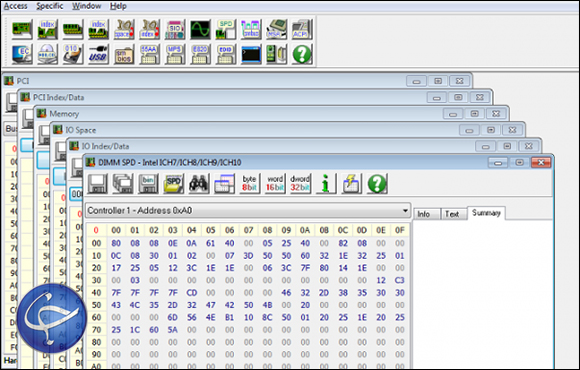This screenshot has width=580, height=370.
Task: Click the Help icon in DIMM SPD toolbar
Action: coord(377,184)
